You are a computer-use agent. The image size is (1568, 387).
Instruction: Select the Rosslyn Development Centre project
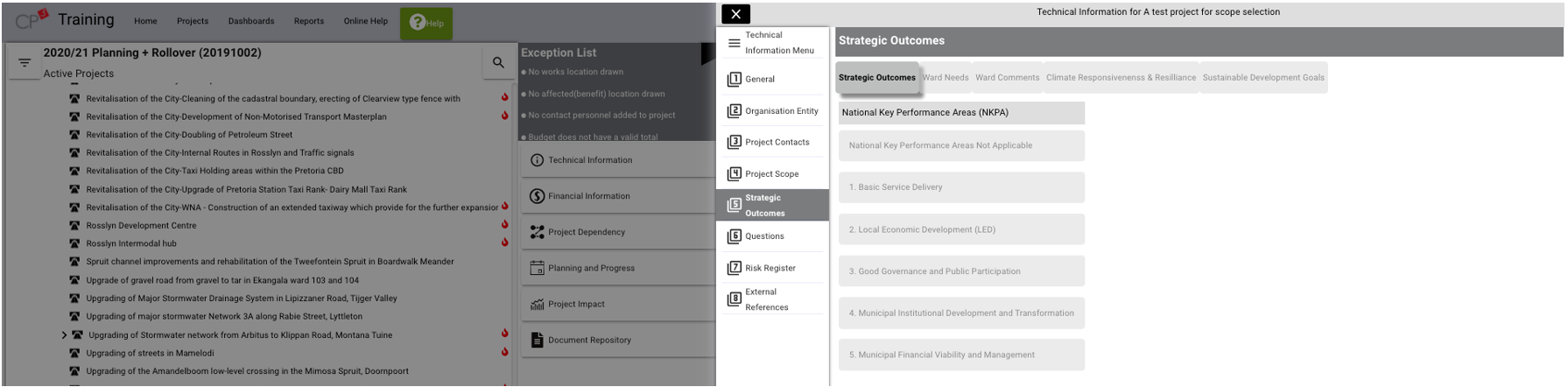[141, 225]
